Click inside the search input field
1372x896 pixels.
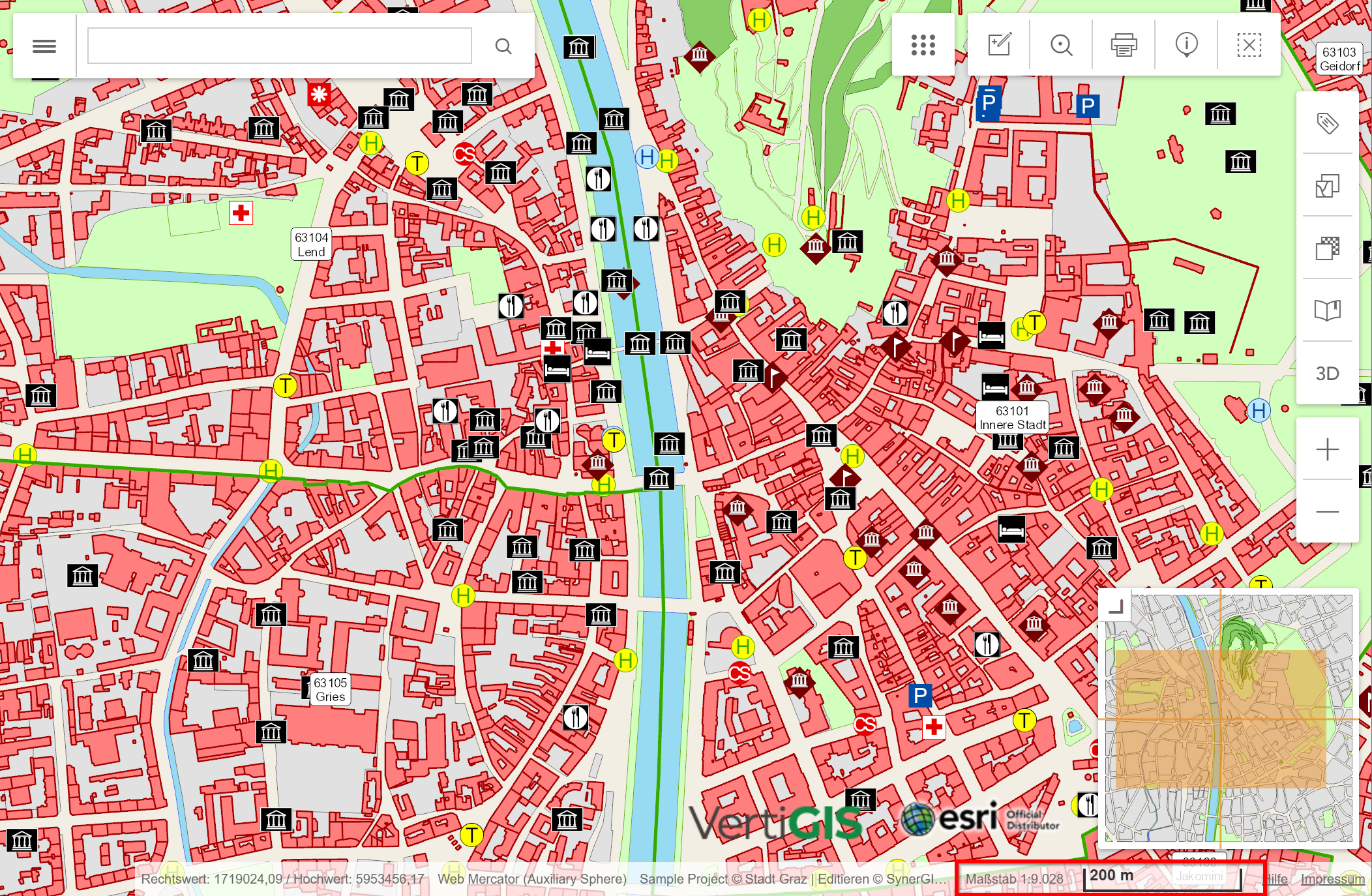click(279, 46)
